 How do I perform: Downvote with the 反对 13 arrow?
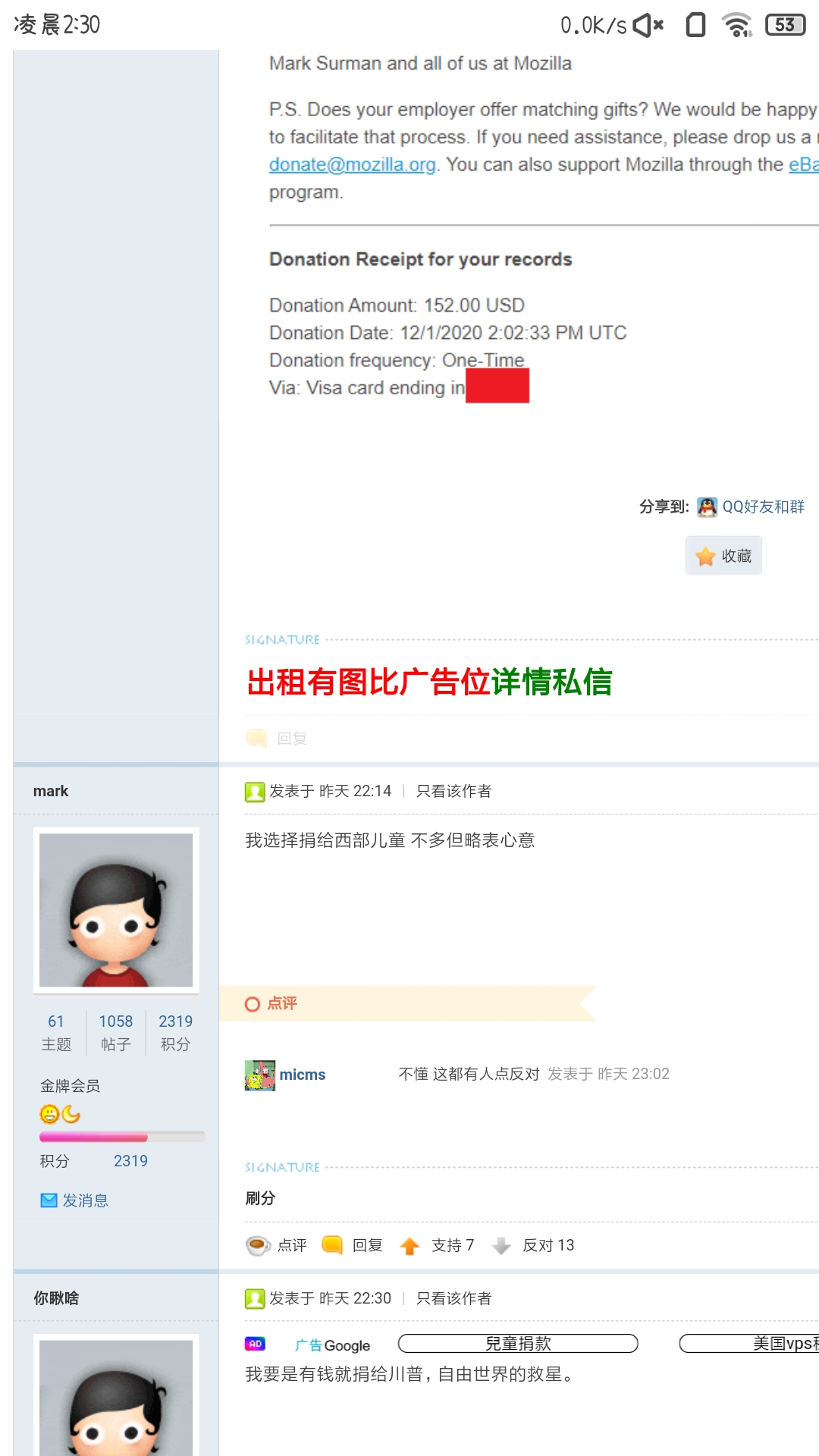[501, 1246]
